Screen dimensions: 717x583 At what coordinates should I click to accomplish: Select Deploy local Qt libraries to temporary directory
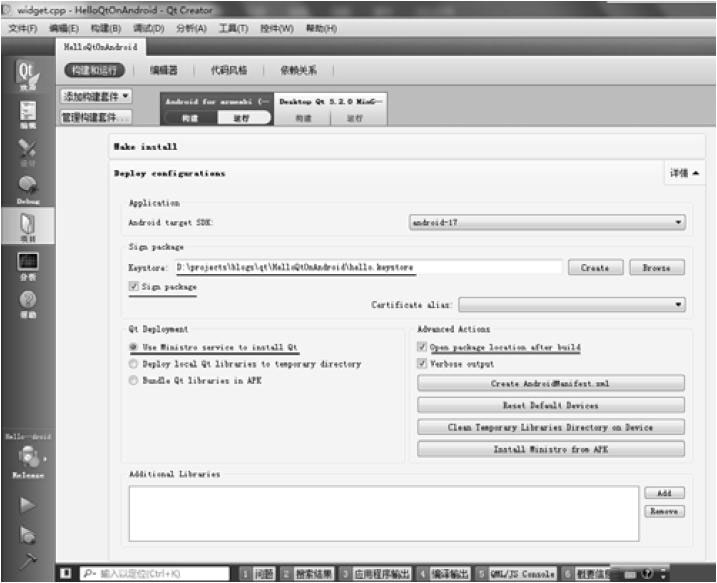[x=134, y=364]
